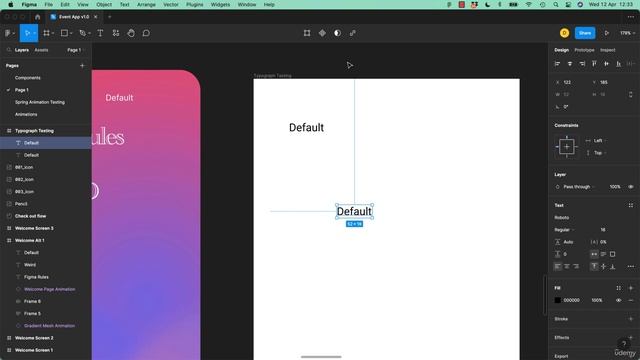Image resolution: width=640 pixels, height=360 pixels.
Task: Select the Pen tool
Action: pos(82,33)
